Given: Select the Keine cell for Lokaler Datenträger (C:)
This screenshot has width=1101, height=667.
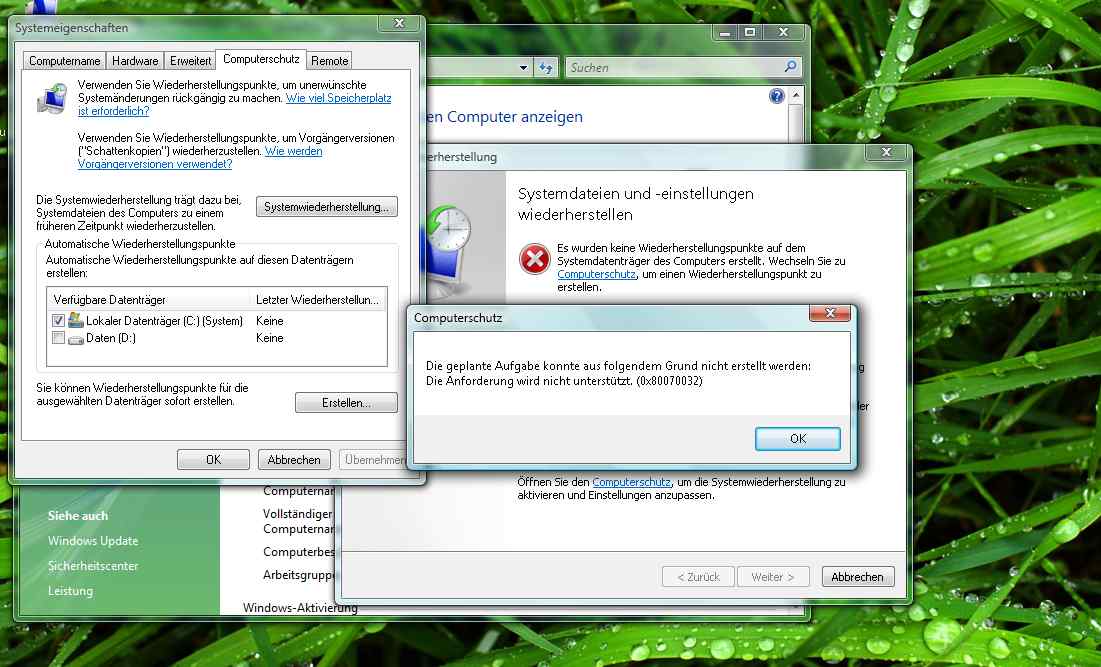Looking at the screenshot, I should click(270, 321).
